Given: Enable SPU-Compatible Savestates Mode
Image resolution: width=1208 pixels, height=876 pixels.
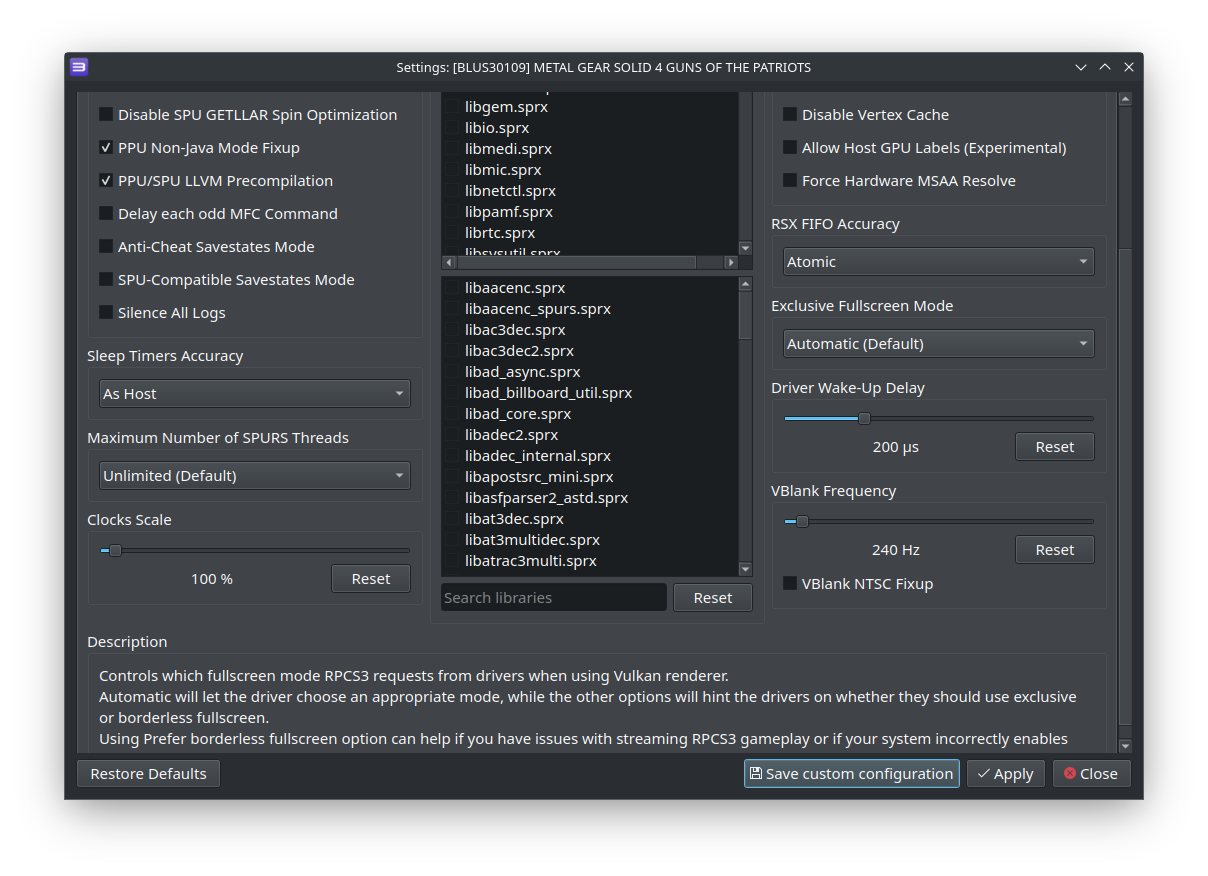Looking at the screenshot, I should point(106,280).
